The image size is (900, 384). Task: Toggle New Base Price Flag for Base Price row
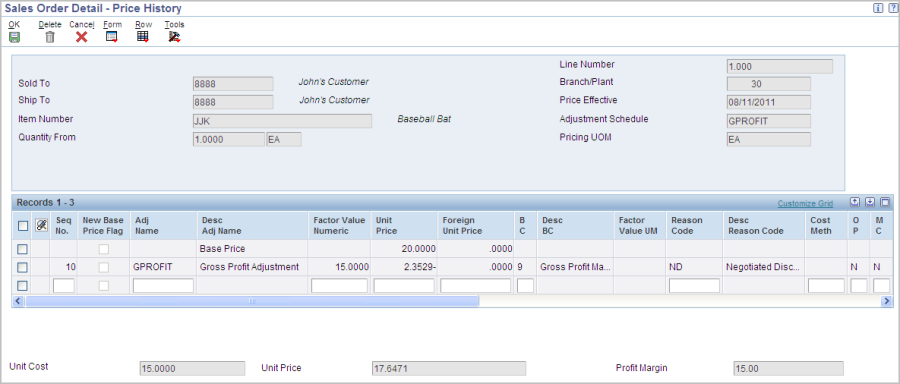[x=103, y=249]
